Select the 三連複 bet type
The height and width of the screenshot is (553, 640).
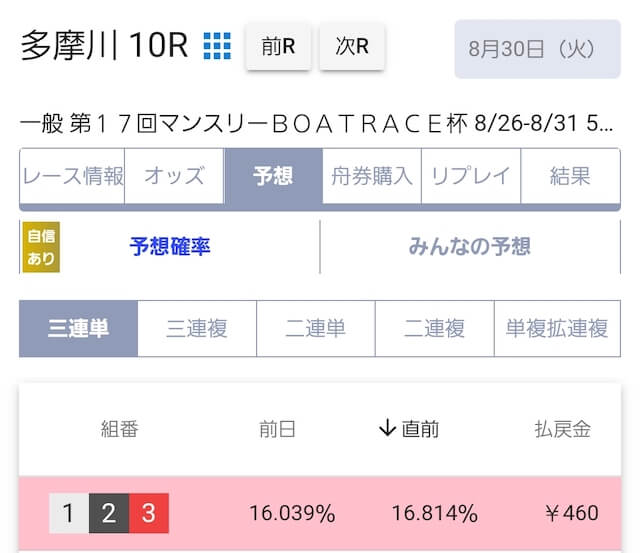point(197,329)
